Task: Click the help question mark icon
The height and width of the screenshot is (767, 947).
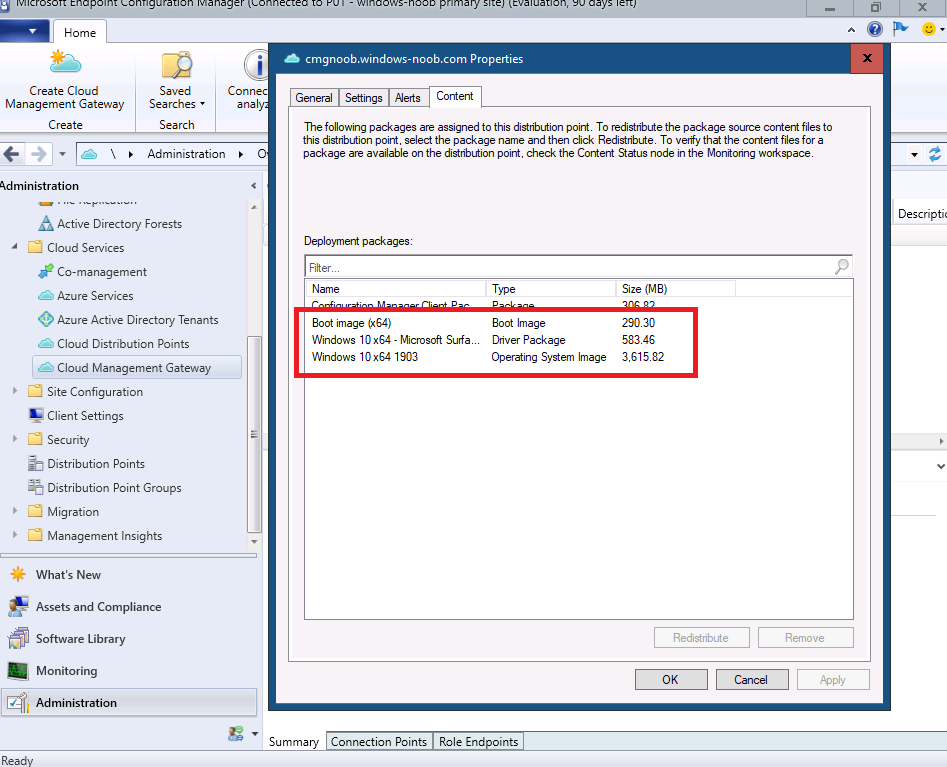Action: 875,28
